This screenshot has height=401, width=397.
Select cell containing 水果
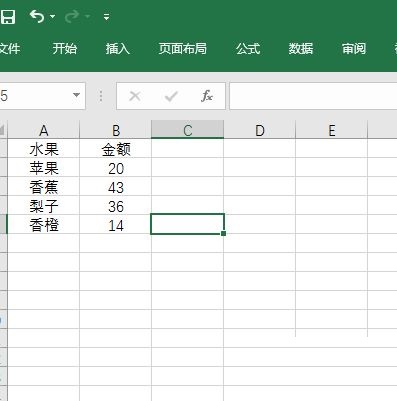[44, 149]
